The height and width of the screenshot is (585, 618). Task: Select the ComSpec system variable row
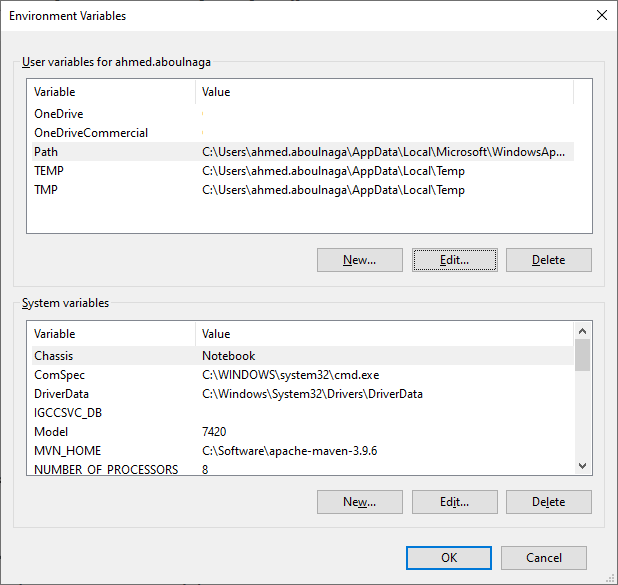59,375
